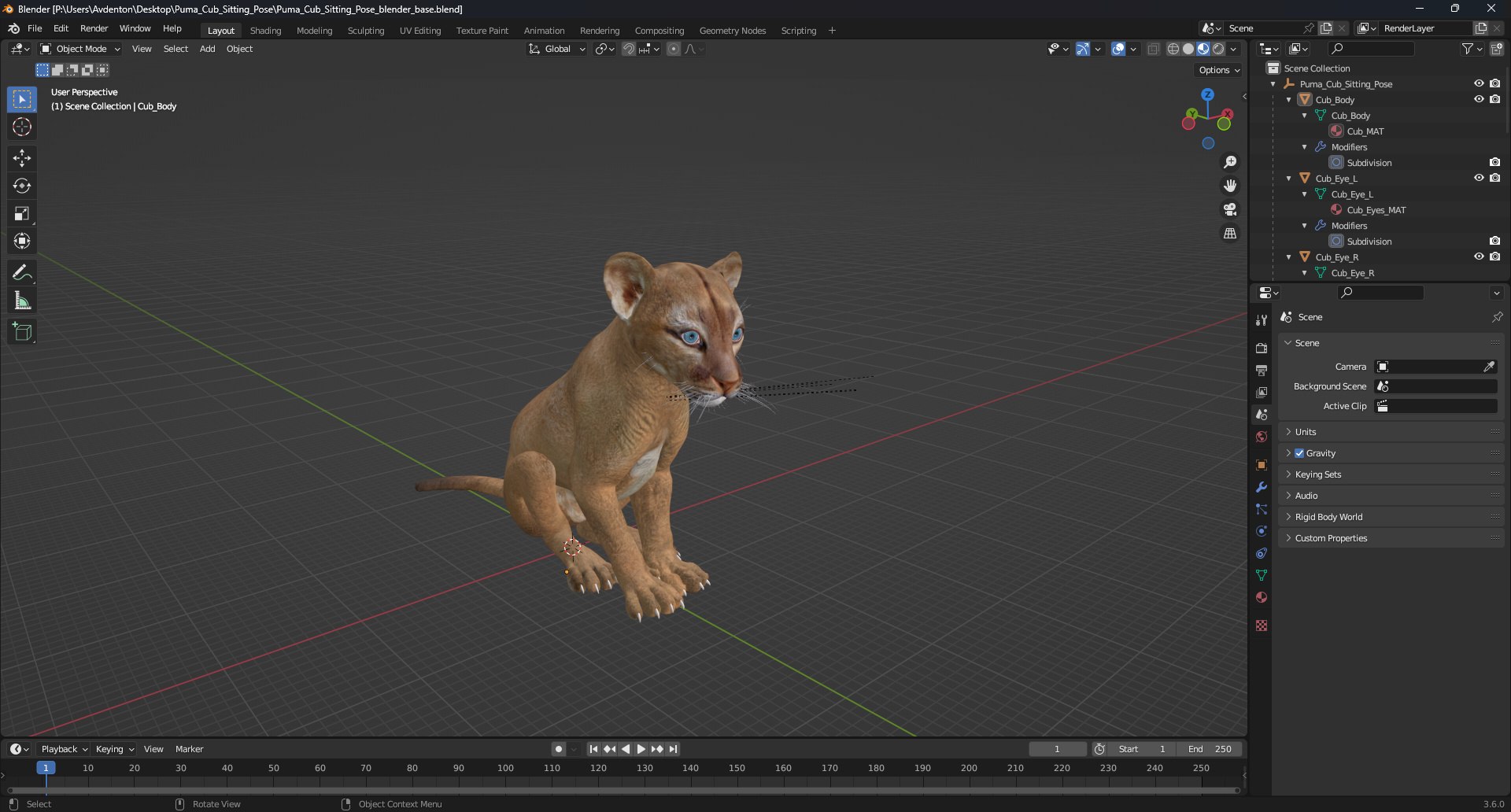Open the World properties tab
The height and width of the screenshot is (812, 1511).
pos(1262,437)
